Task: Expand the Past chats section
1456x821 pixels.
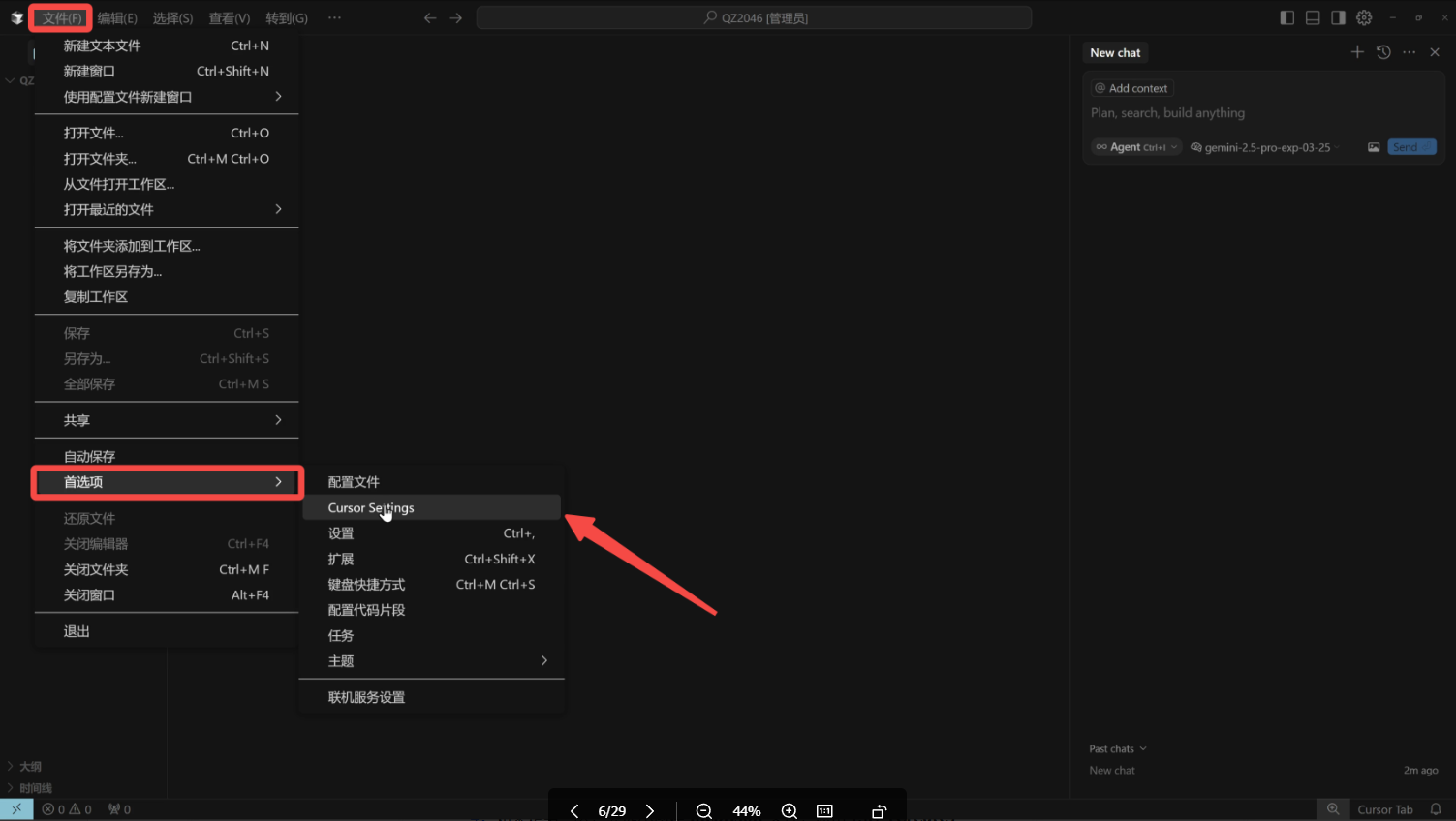Action: coord(1117,748)
